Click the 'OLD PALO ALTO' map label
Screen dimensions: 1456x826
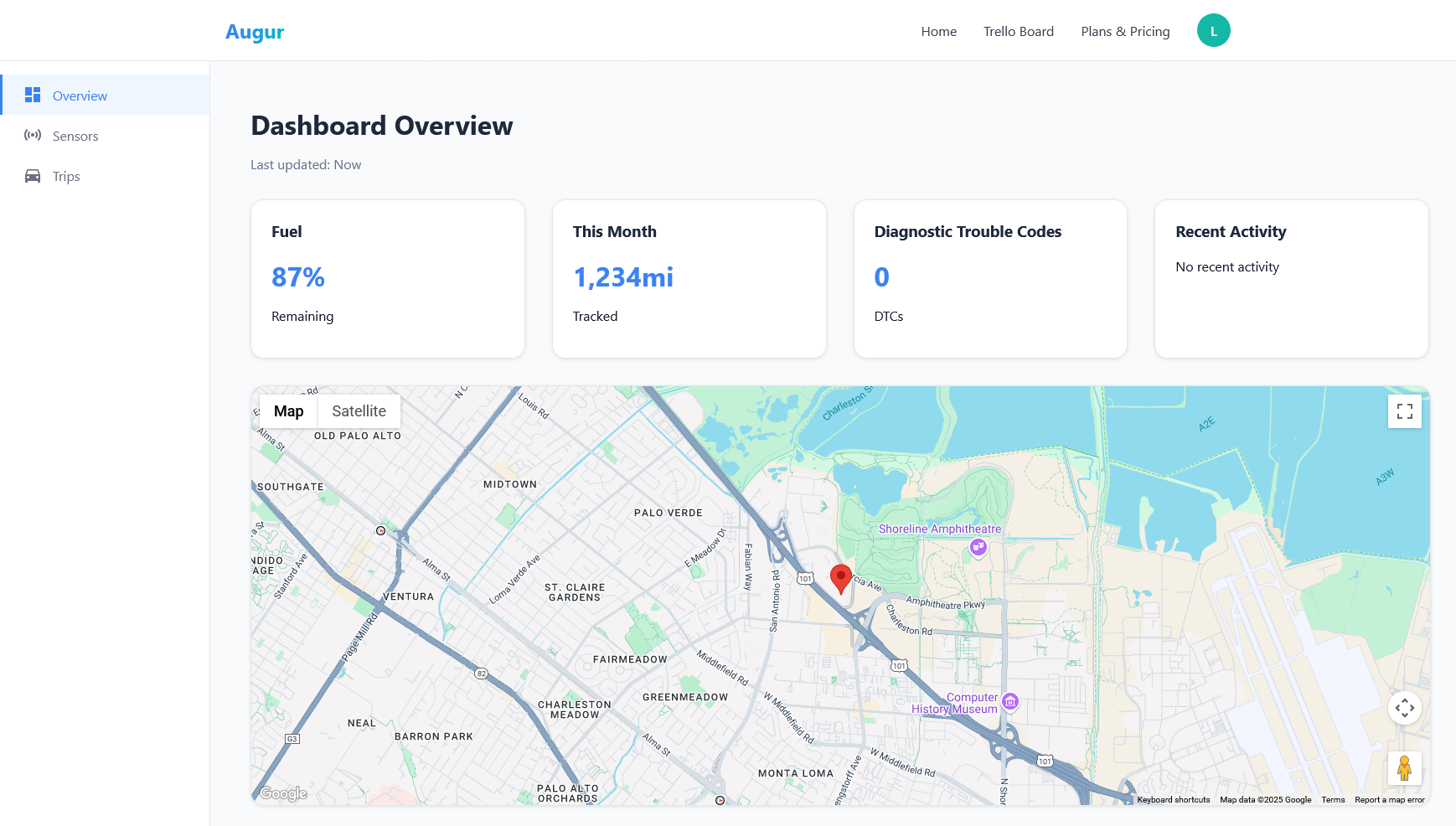point(358,436)
